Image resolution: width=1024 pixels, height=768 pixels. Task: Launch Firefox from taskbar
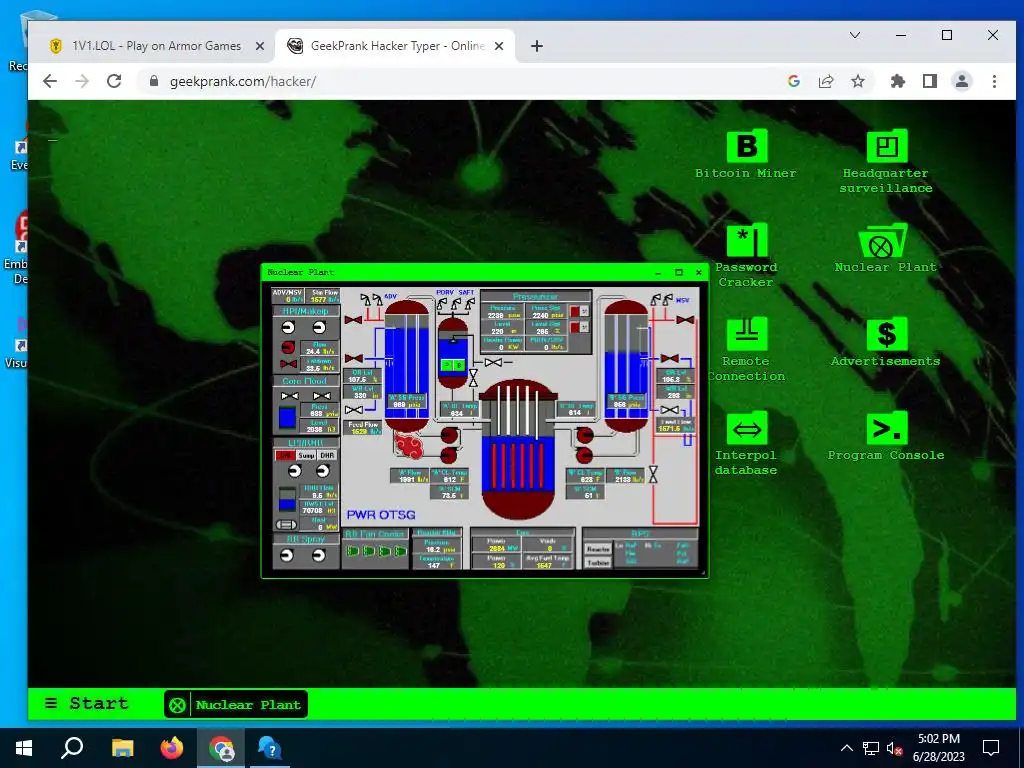pos(172,748)
